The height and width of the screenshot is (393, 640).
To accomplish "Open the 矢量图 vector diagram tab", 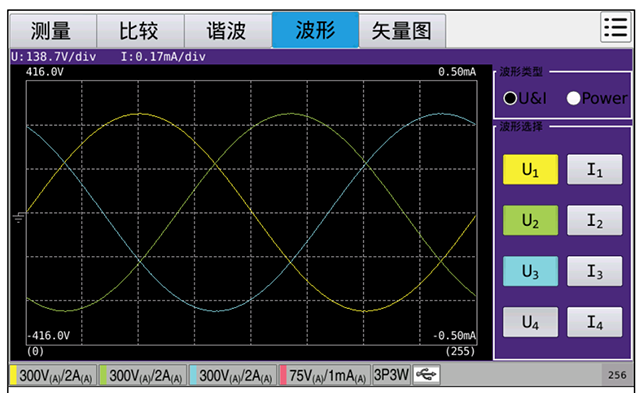I will tap(402, 31).
